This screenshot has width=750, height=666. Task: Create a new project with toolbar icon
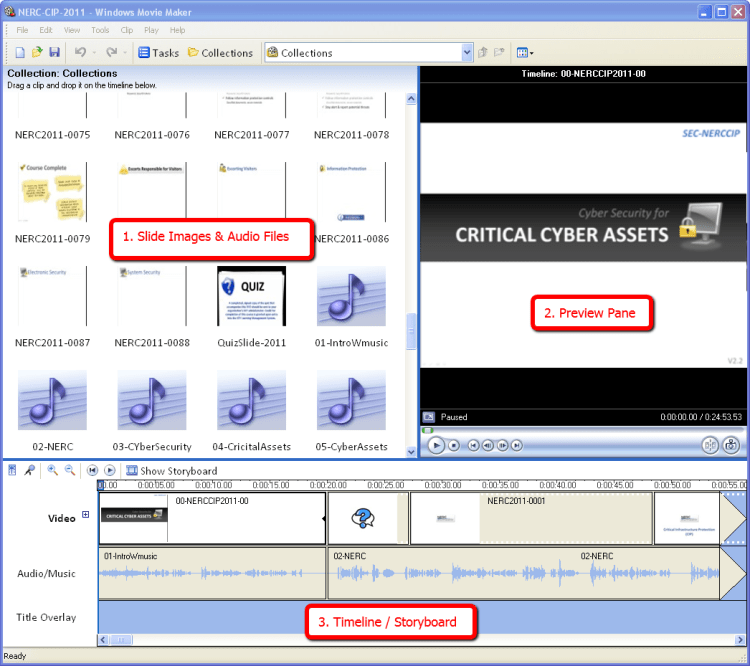coord(21,53)
